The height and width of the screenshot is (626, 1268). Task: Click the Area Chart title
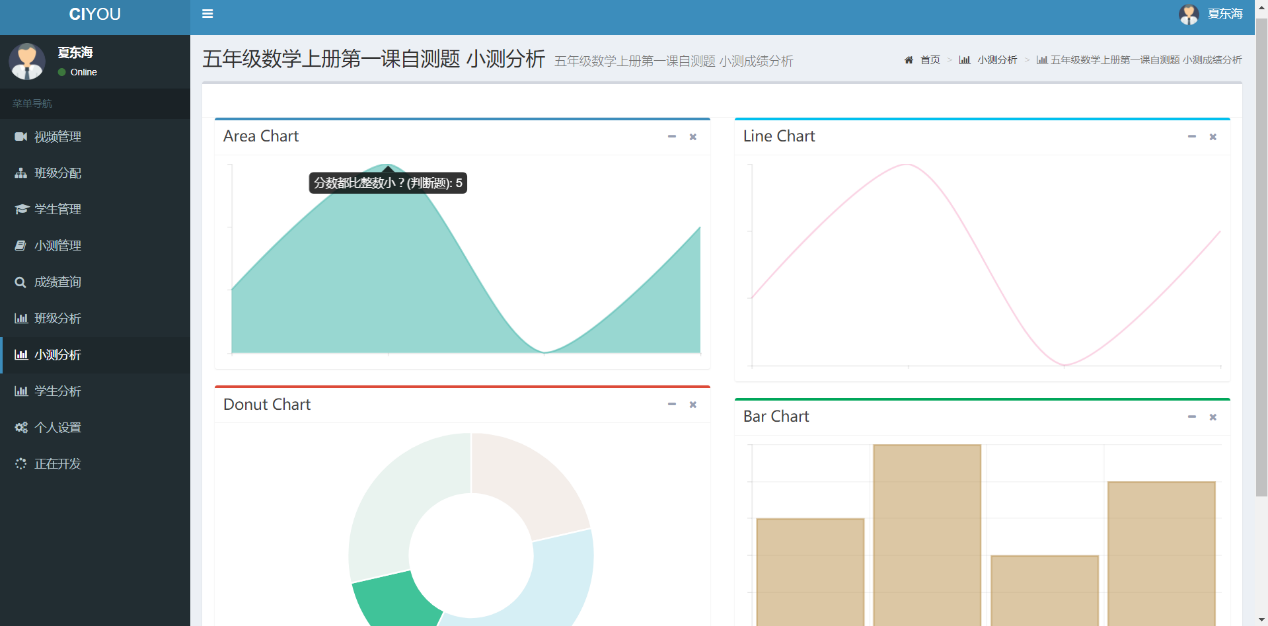(x=261, y=136)
